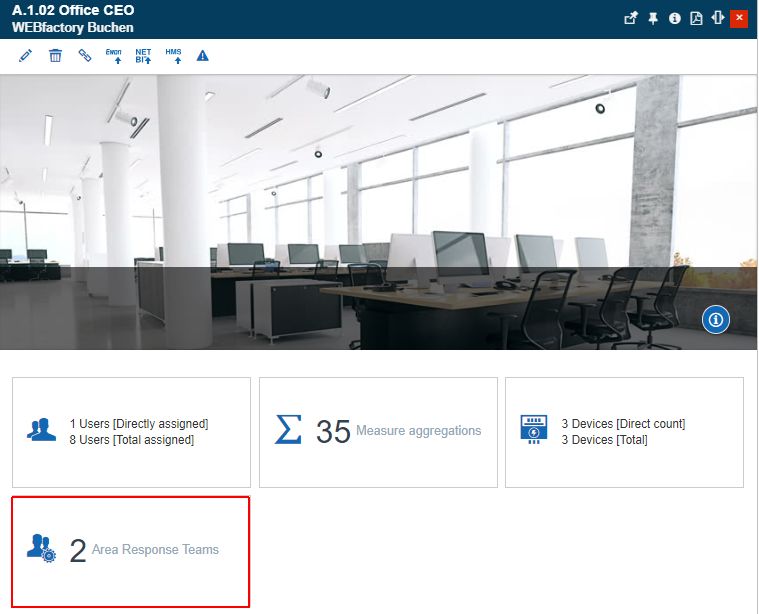Open the Devices count tile
The height and width of the screenshot is (614, 759).
pyautogui.click(x=624, y=432)
